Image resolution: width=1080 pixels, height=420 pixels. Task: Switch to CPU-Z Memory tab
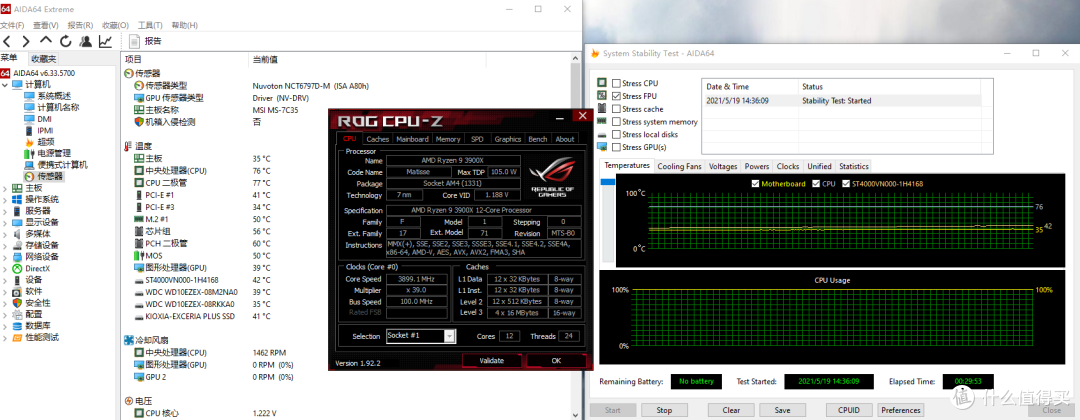pyautogui.click(x=448, y=139)
